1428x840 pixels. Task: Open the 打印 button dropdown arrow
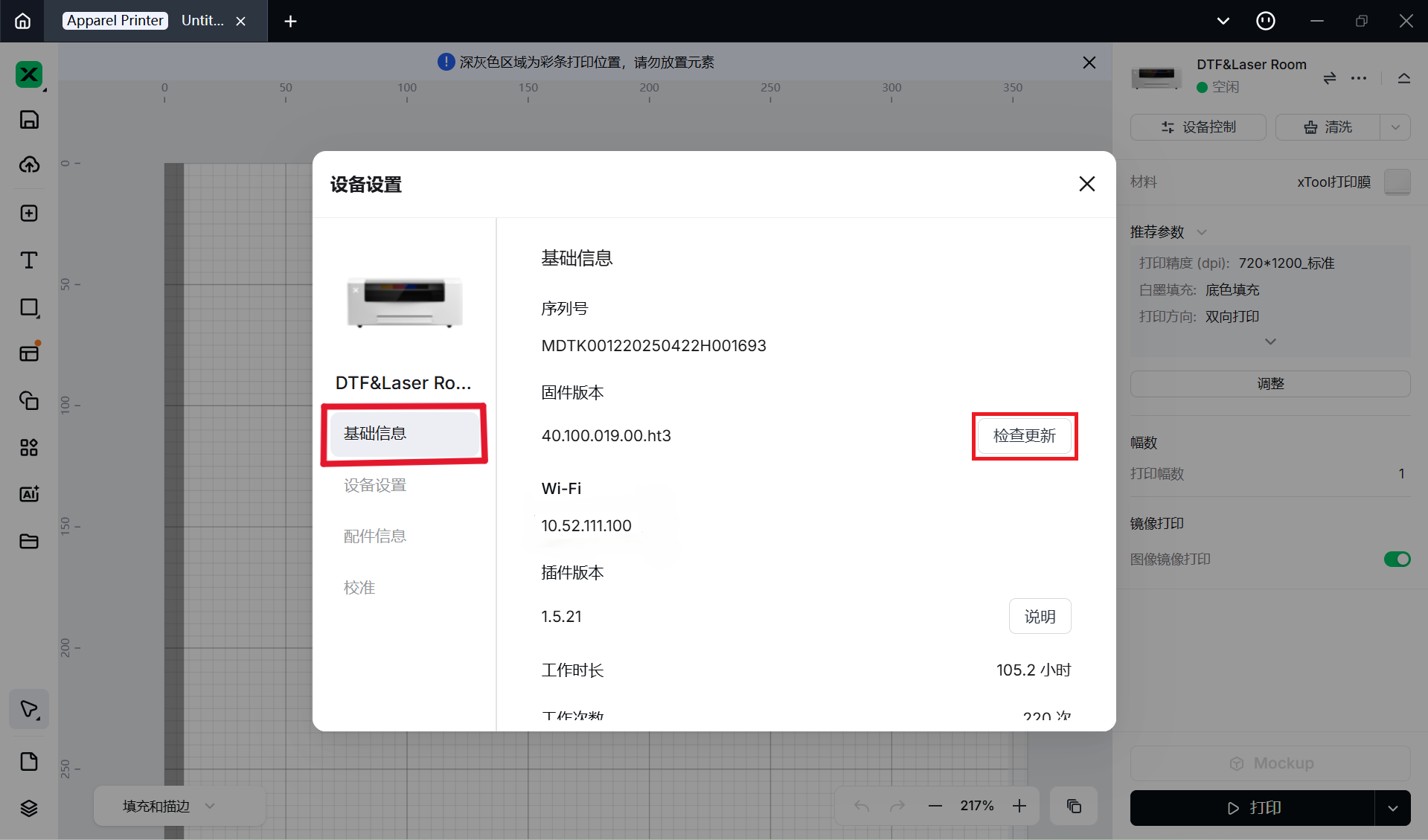(1392, 808)
